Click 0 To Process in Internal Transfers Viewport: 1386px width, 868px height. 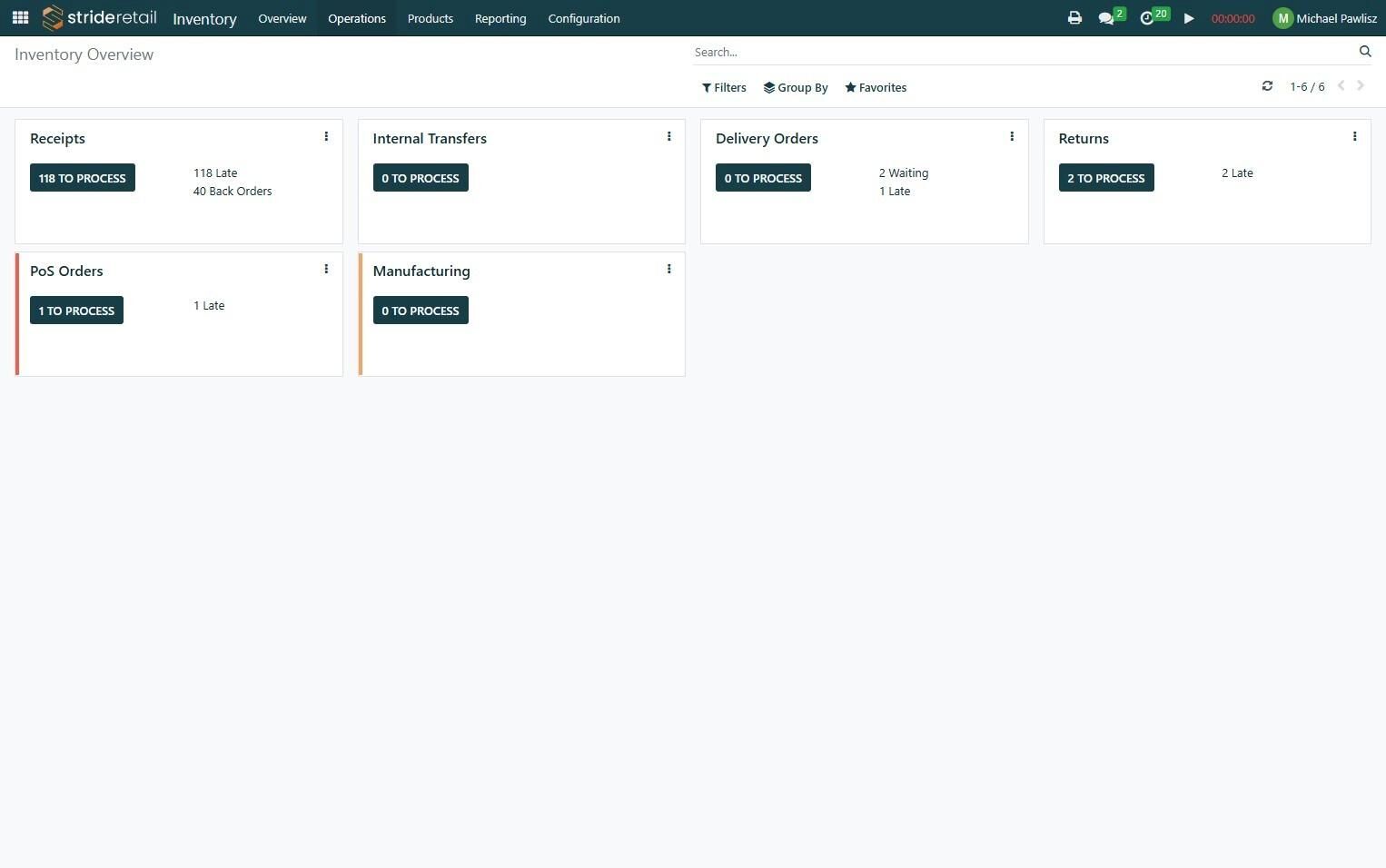click(421, 178)
